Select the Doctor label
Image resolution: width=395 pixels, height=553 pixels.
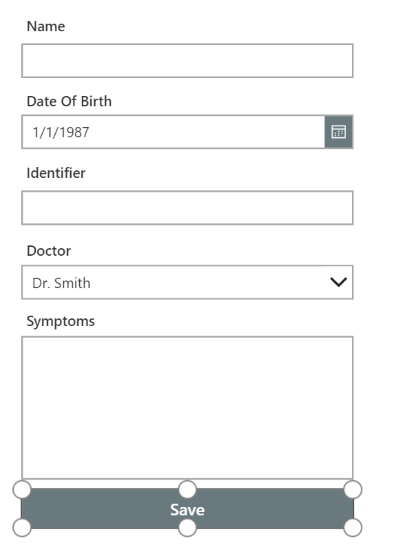coord(49,251)
